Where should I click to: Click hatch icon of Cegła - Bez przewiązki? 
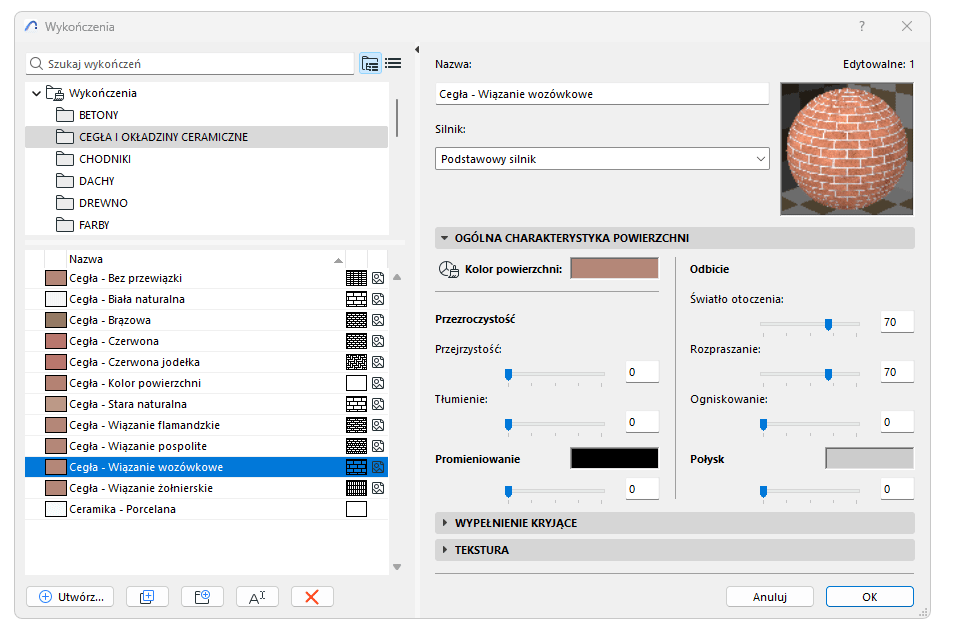click(356, 278)
